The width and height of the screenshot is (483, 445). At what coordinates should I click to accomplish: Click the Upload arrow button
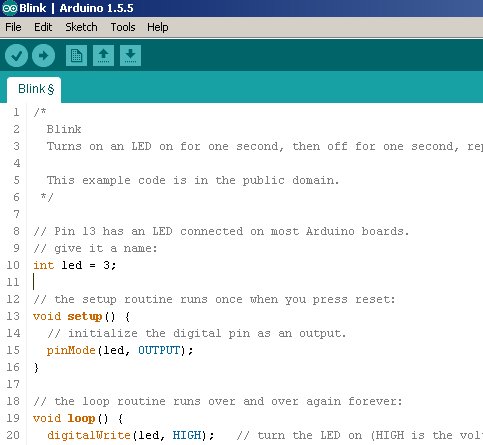(x=43, y=55)
